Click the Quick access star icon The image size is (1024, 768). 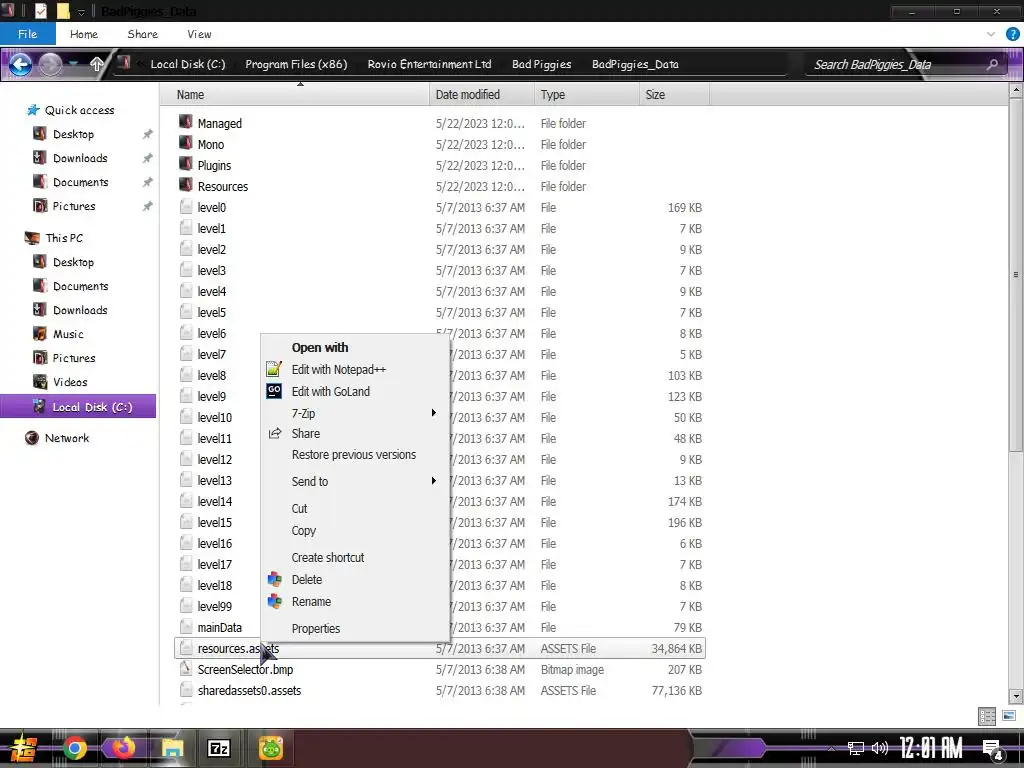[x=33, y=110]
